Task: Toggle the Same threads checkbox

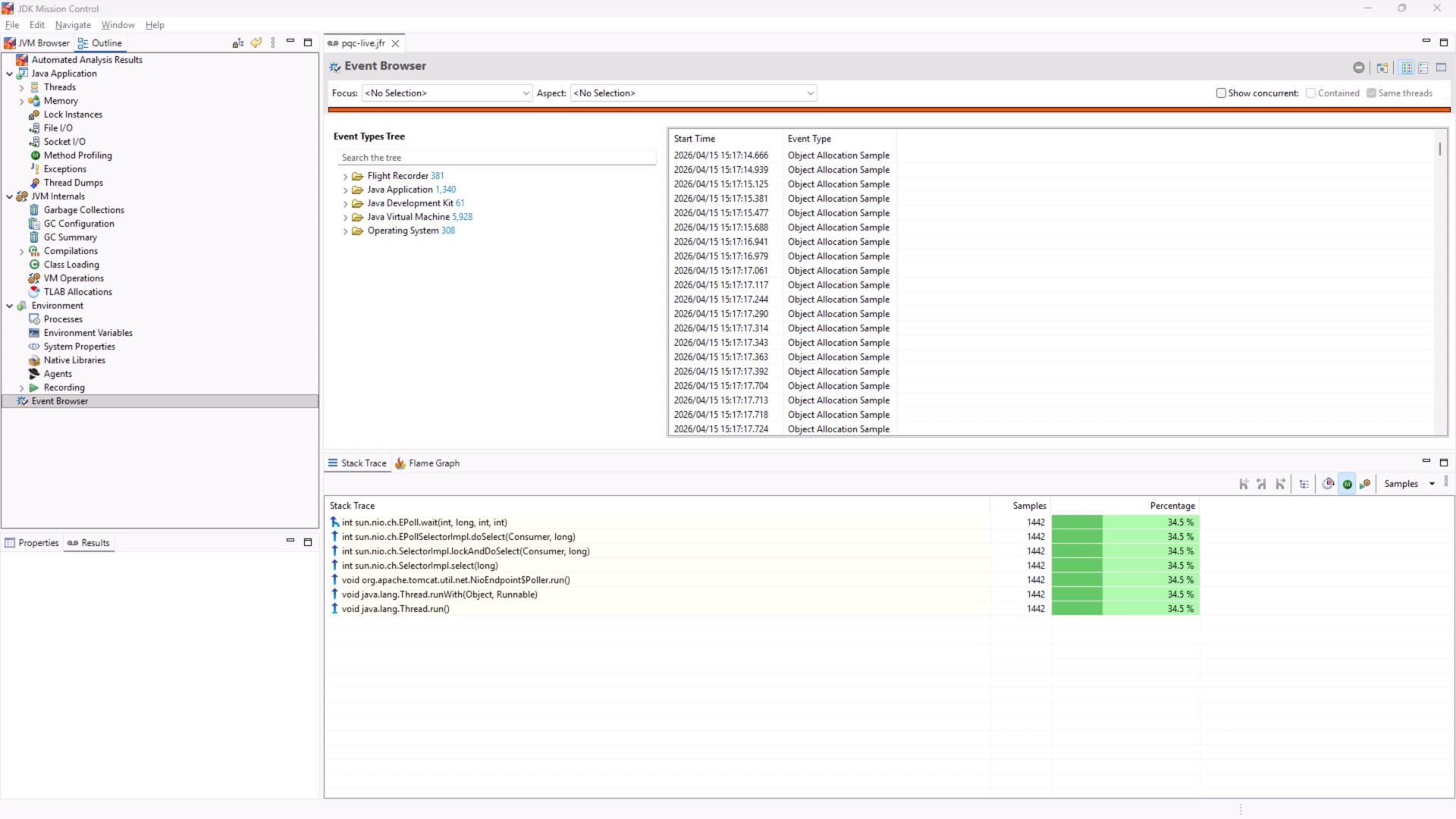Action: click(x=1371, y=93)
